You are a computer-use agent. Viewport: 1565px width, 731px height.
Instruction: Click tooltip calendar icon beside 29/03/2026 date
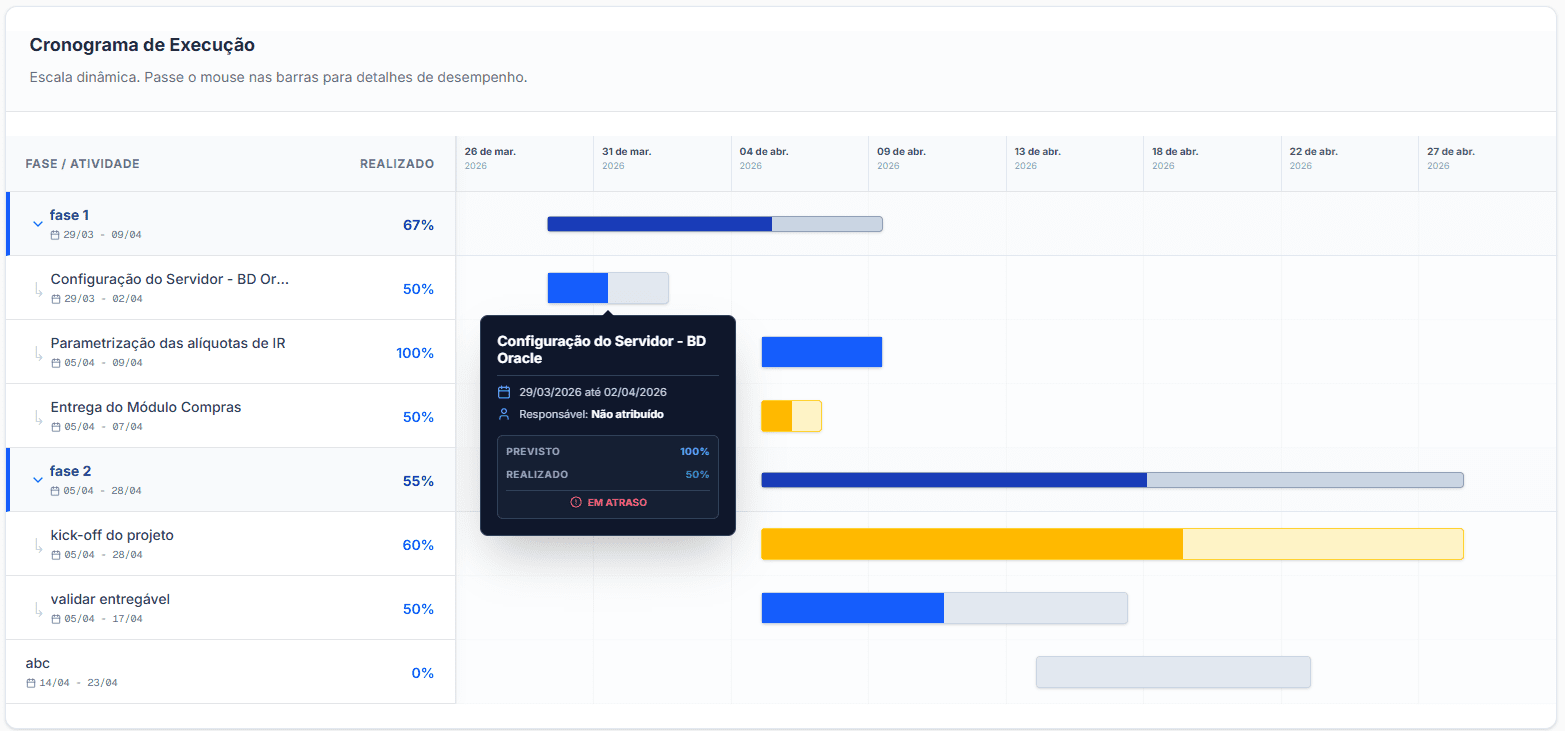point(504,392)
